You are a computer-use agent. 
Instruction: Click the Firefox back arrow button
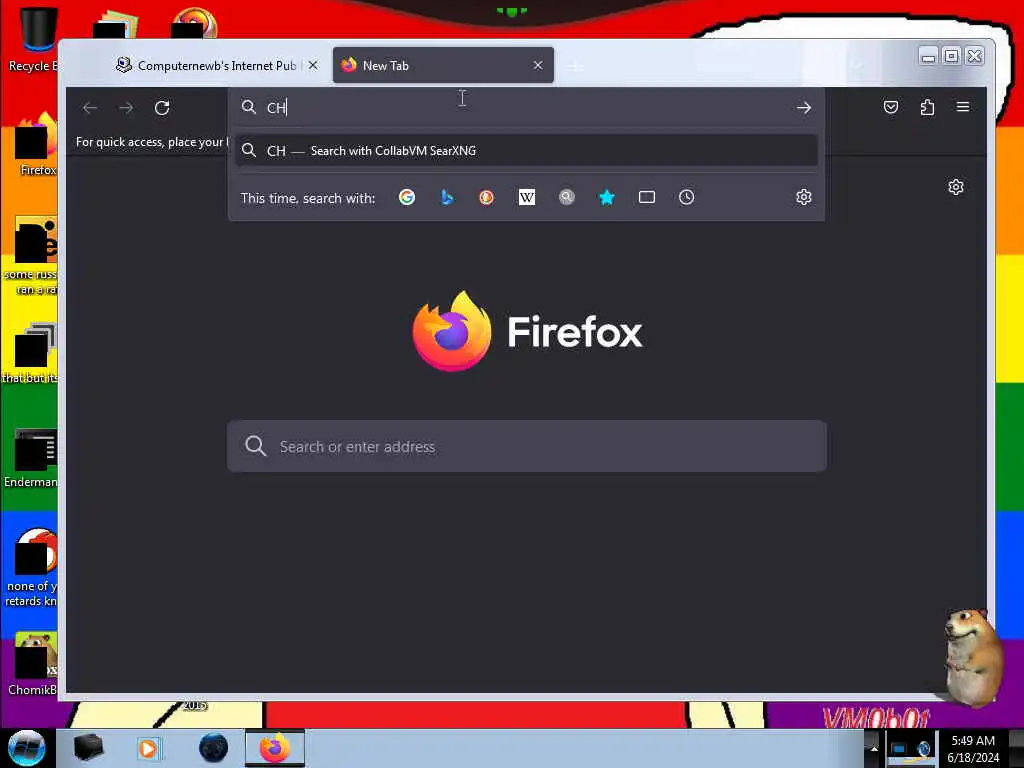90,108
